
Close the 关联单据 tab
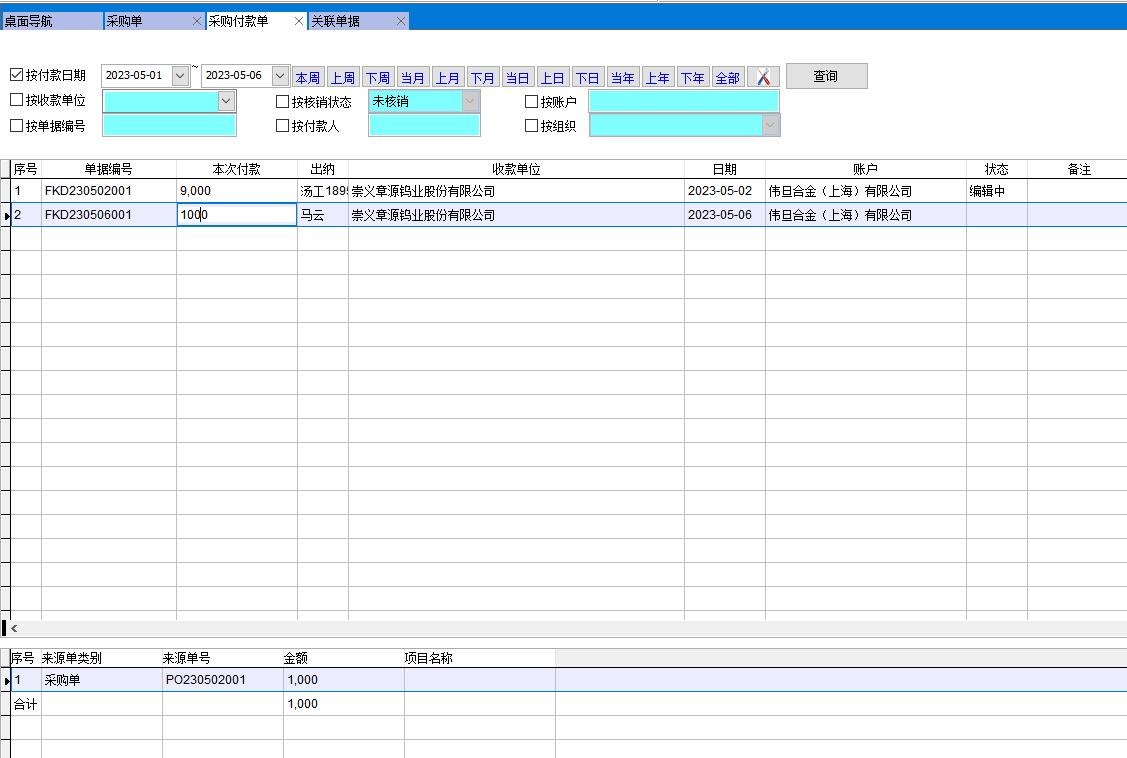(401, 21)
